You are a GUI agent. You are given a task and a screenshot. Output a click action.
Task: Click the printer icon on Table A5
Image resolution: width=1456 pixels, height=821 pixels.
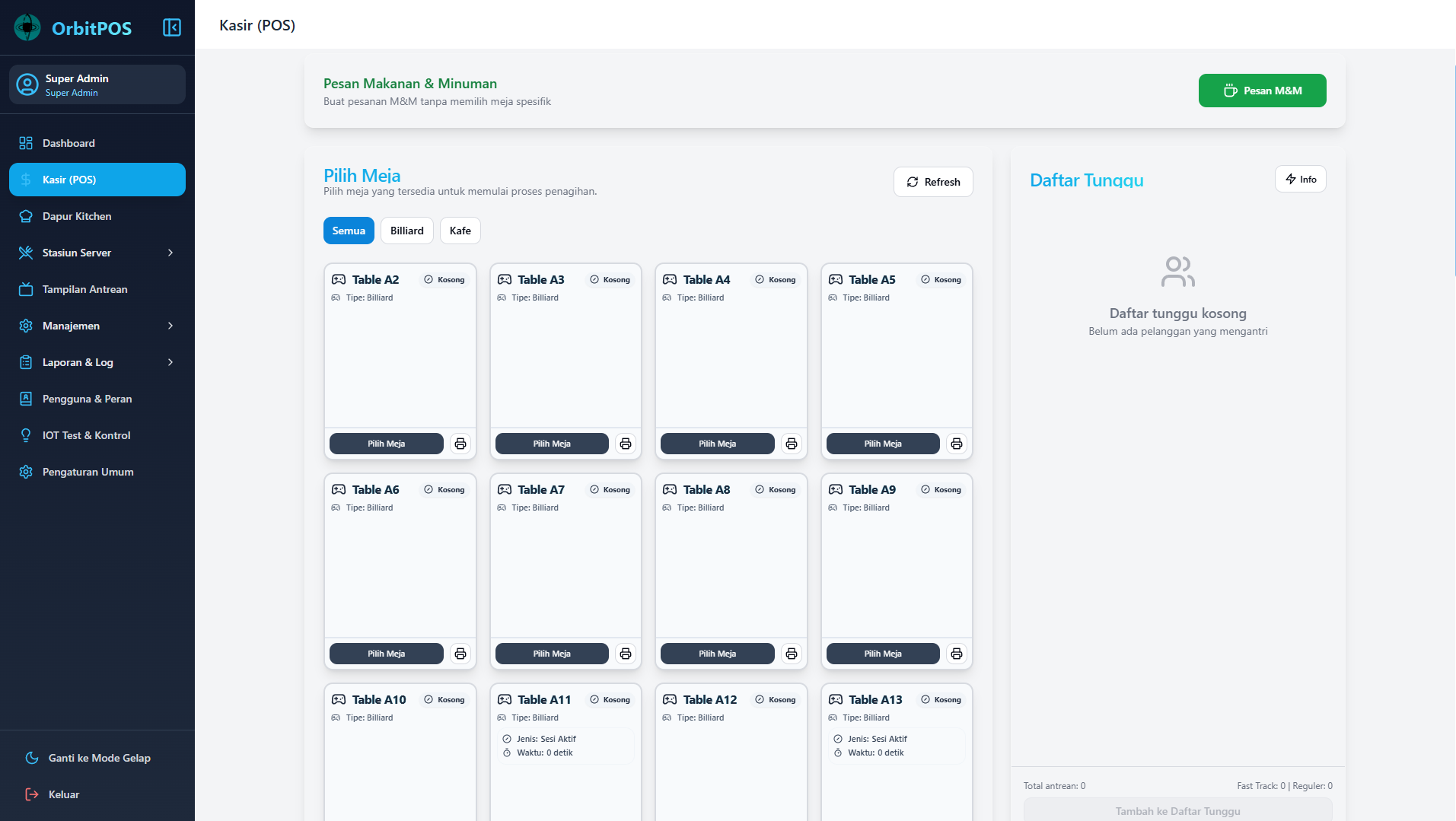tap(957, 444)
